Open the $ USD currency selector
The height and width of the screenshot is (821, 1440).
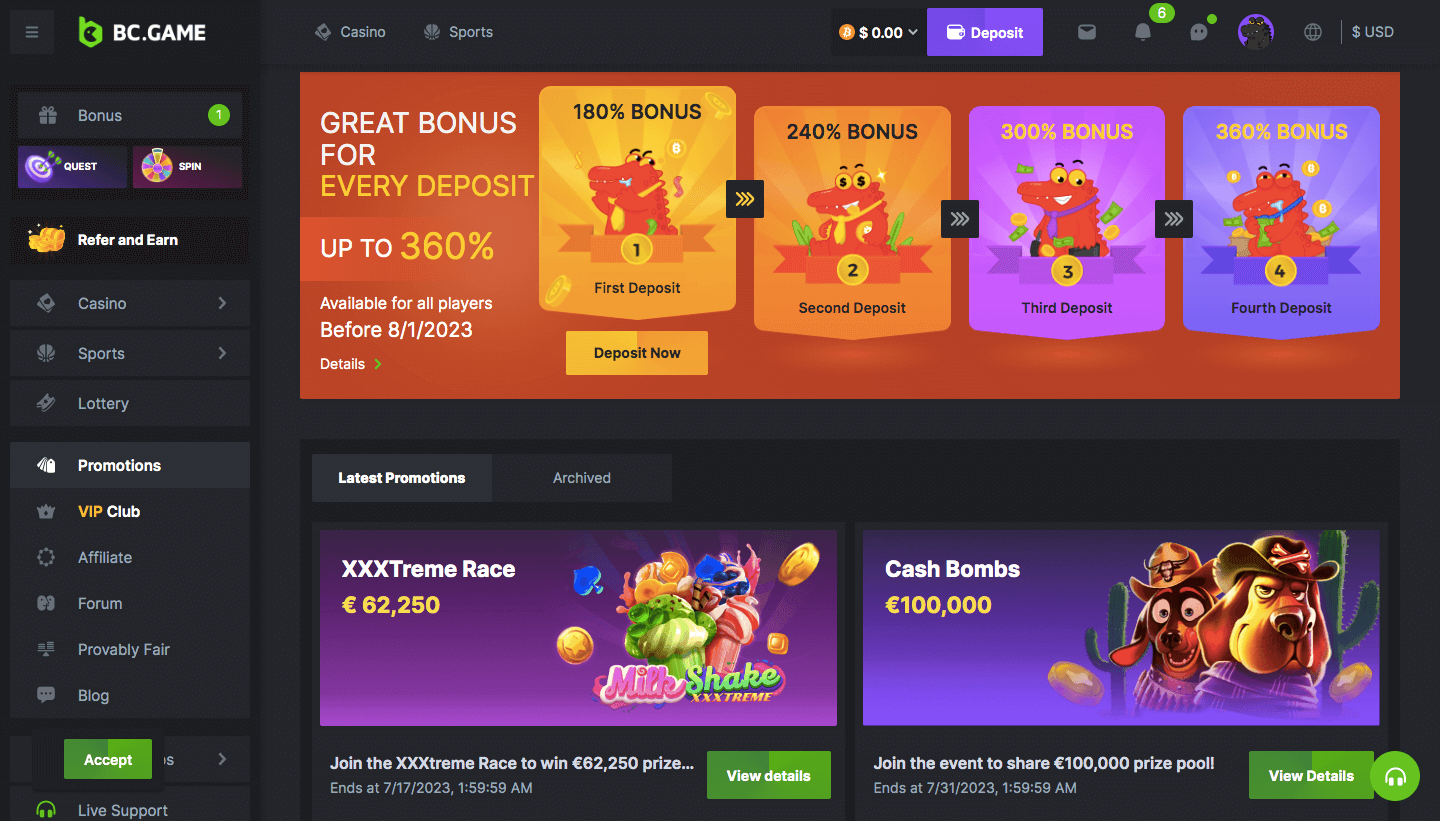[1372, 32]
